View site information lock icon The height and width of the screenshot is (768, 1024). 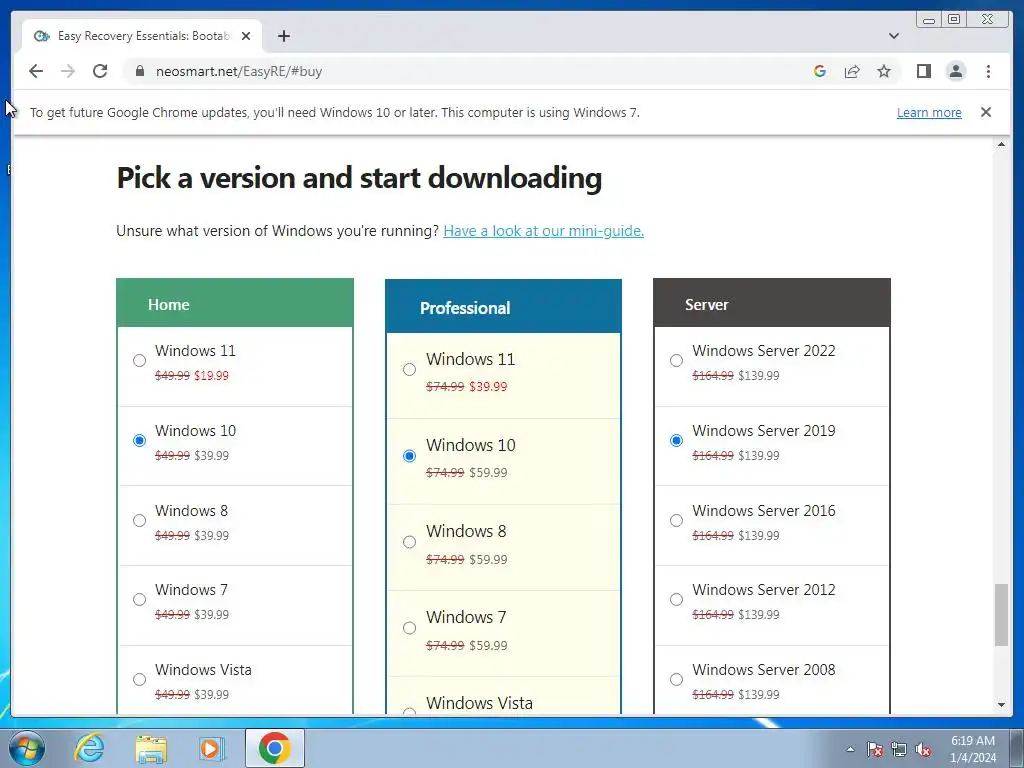pos(139,71)
